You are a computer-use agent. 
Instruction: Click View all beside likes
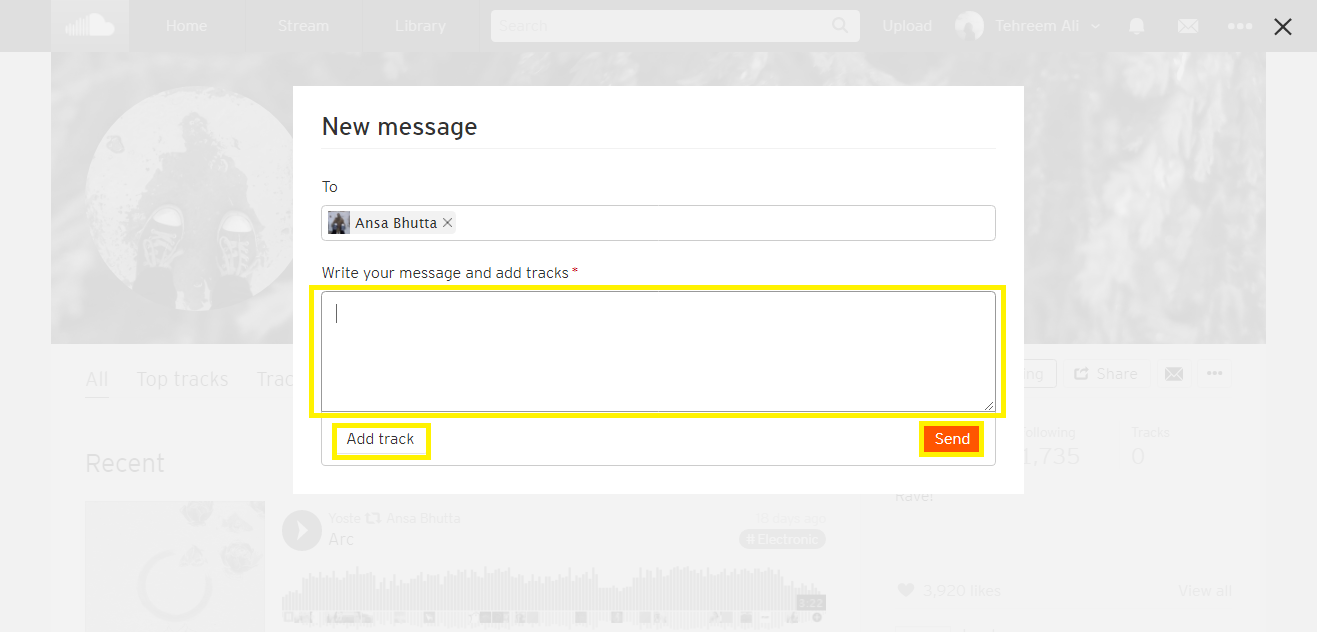(1205, 591)
